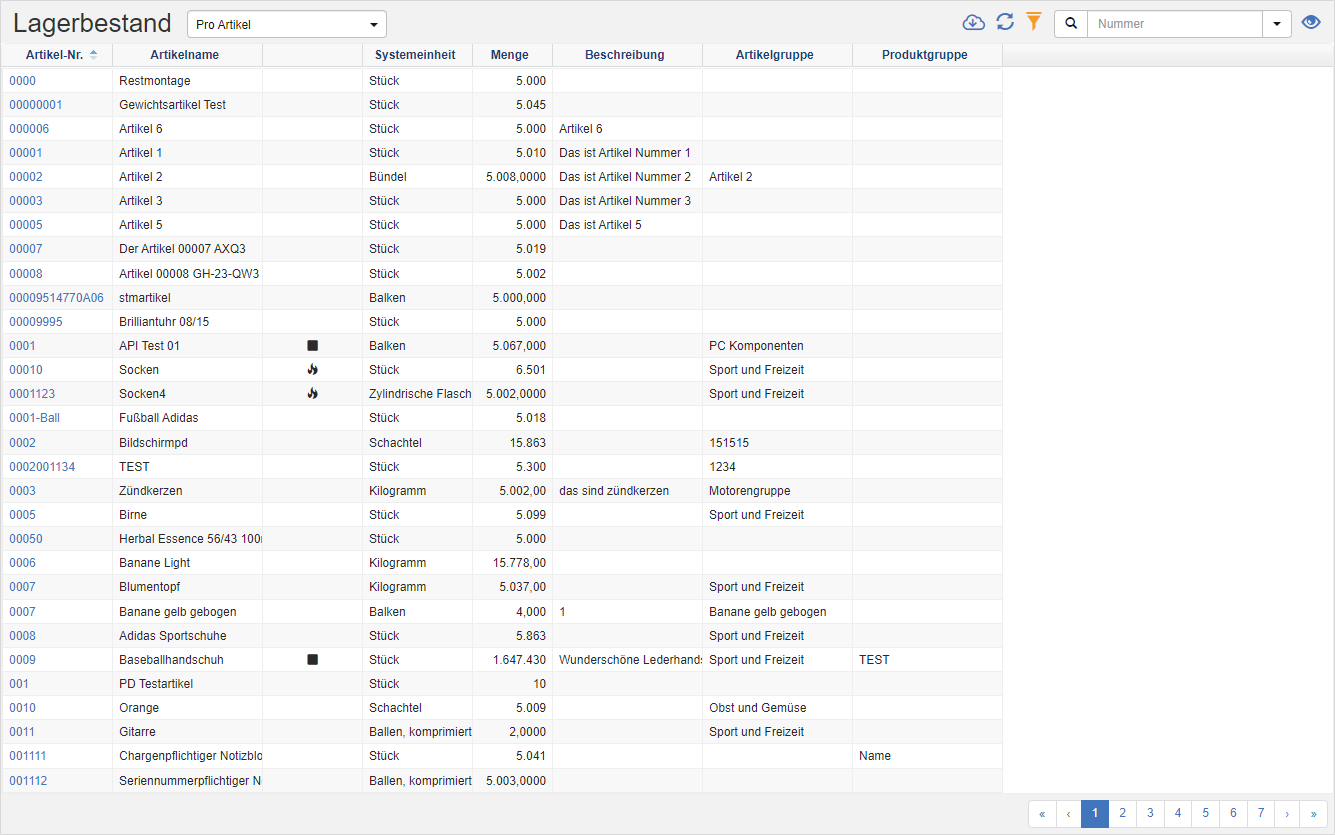The image size is (1335, 835).
Task: Click the flame icon for Socken
Action: pyautogui.click(x=312, y=370)
